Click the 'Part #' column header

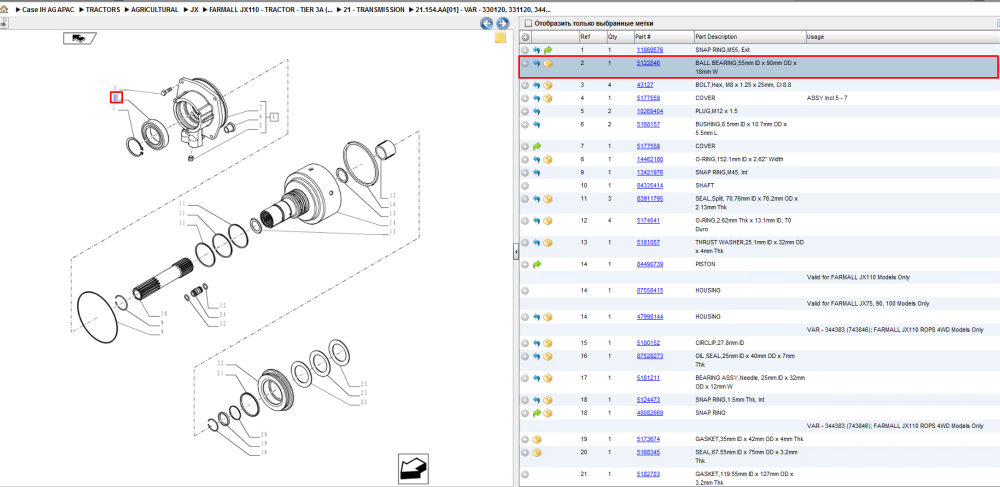pos(663,37)
